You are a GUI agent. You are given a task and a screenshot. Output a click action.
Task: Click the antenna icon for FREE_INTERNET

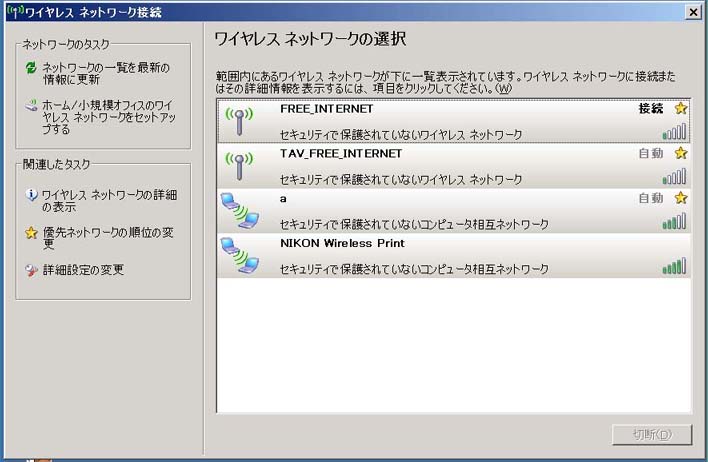point(237,121)
